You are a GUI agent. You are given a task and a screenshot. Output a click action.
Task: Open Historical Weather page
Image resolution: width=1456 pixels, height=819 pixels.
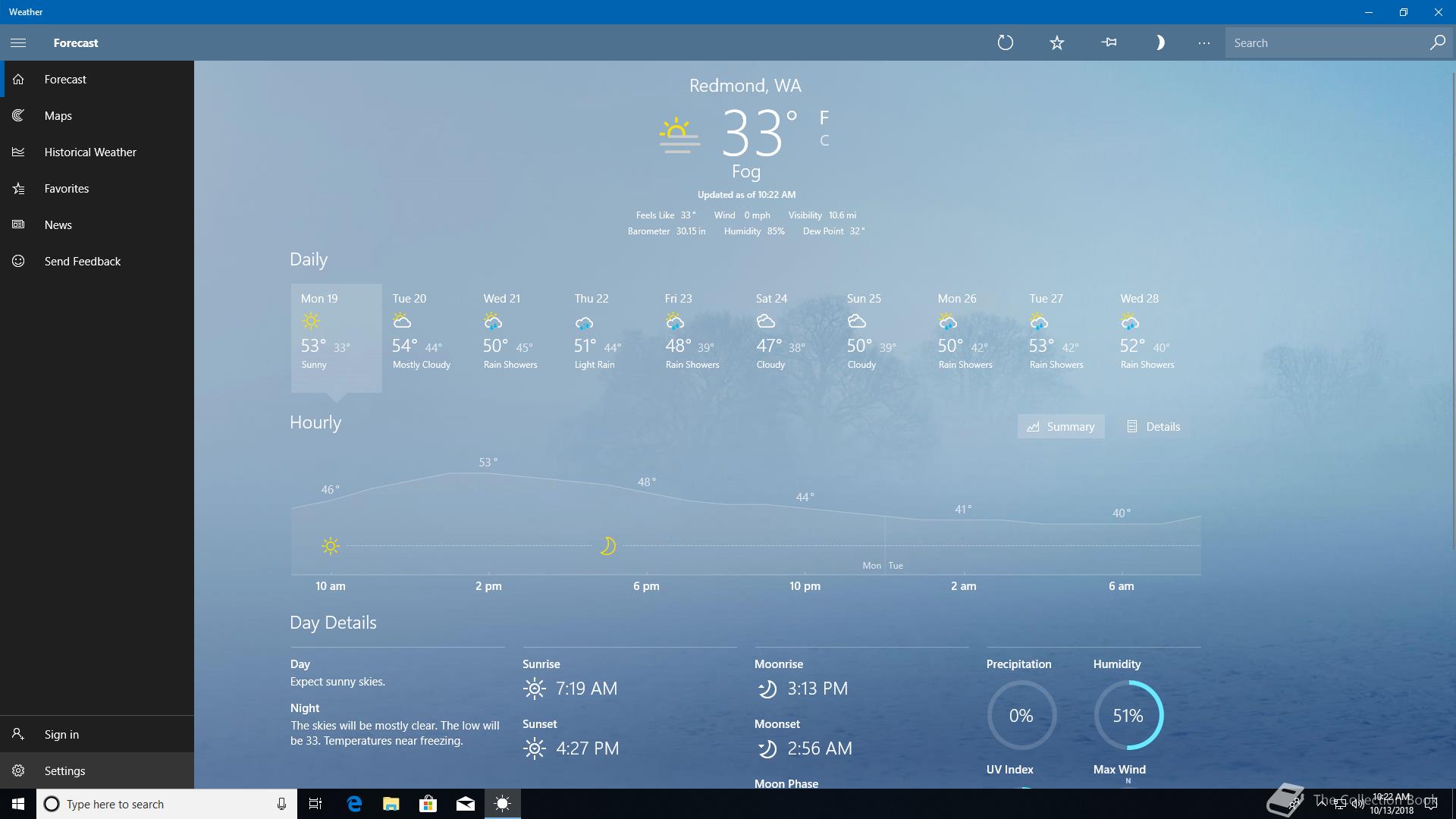coord(97,152)
